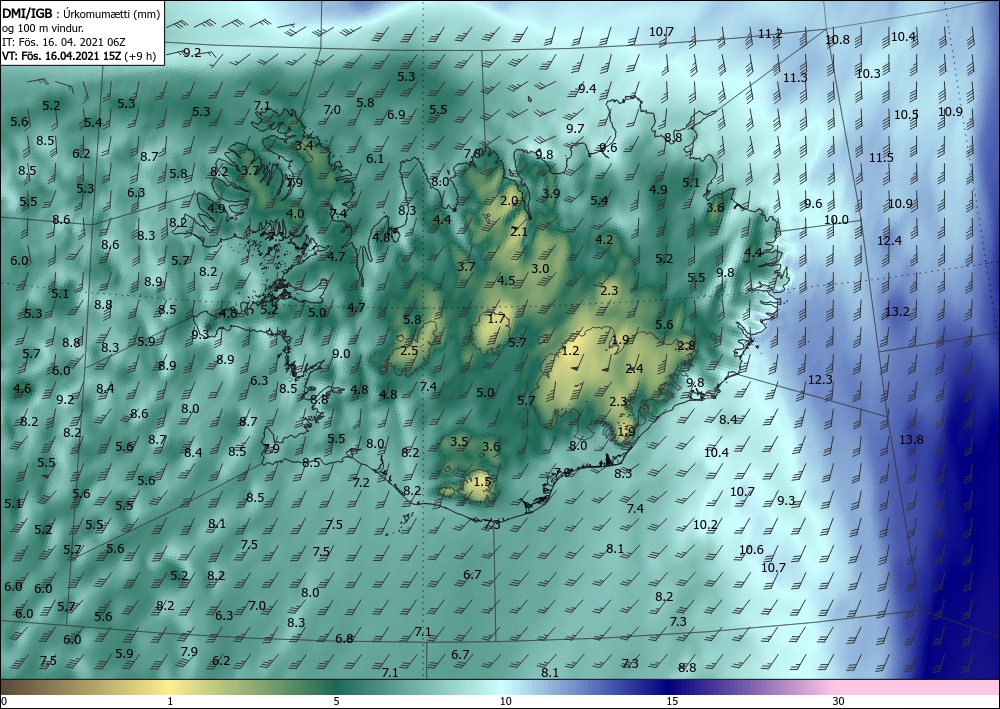Click the map value "2.0"
Viewport: 1000px width, 709px height.
pos(509,201)
